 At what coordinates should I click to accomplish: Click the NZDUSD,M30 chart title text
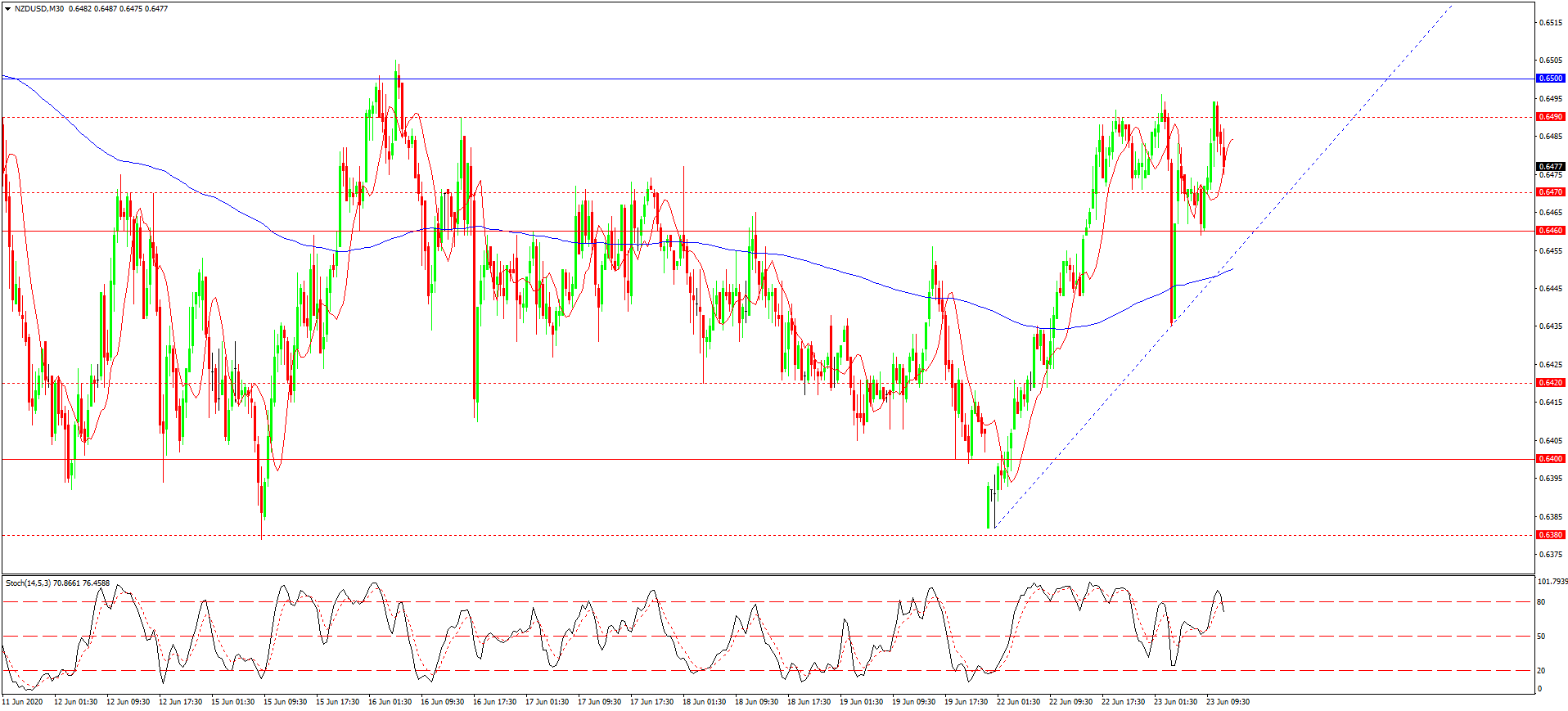39,9
